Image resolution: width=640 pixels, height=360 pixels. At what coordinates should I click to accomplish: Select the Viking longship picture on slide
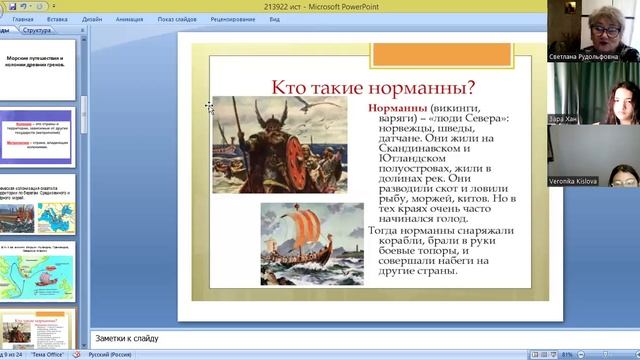pyautogui.click(x=312, y=244)
